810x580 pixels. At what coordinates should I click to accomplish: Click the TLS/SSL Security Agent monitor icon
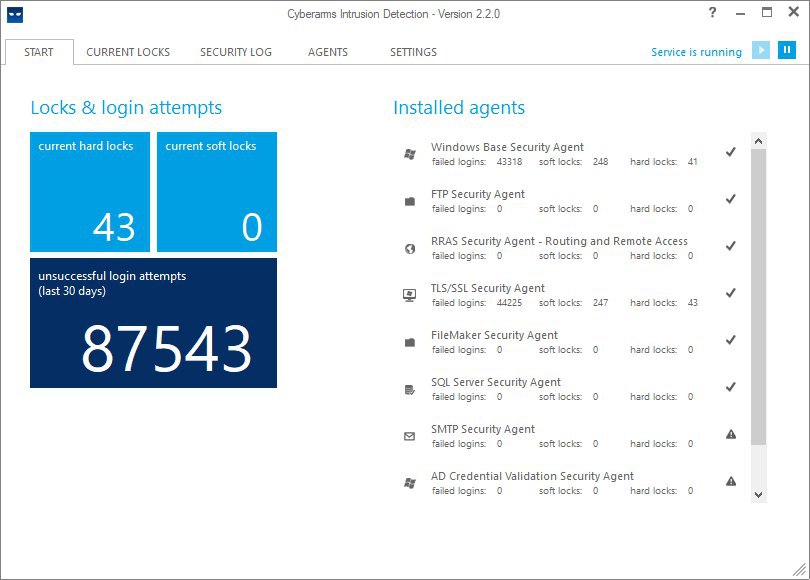pos(410,295)
